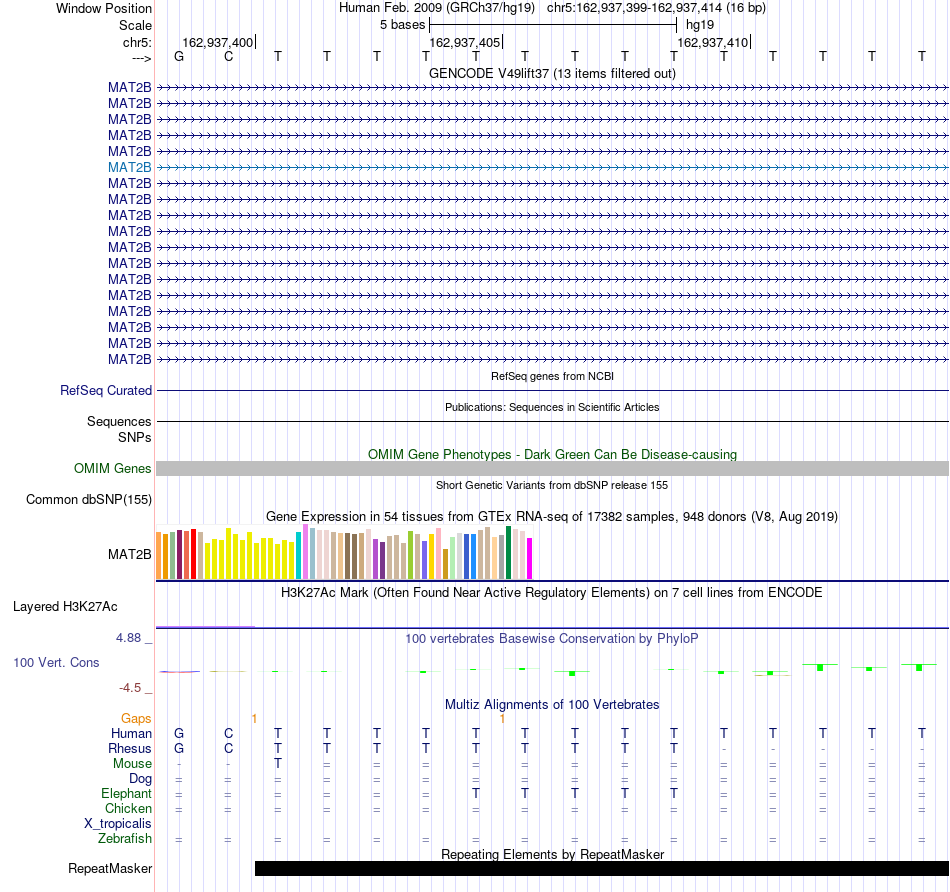The image size is (950, 892).
Task: Click the orange Gaps label
Action: click(x=136, y=718)
